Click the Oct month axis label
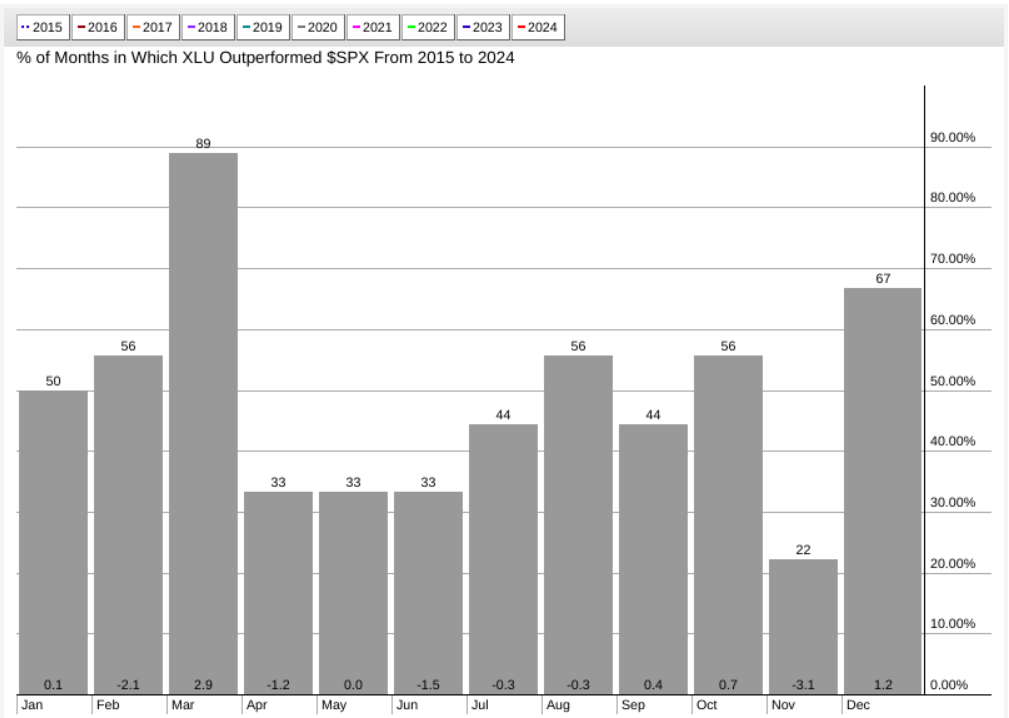This screenshot has width=1009, height=718. pyautogui.click(x=707, y=705)
